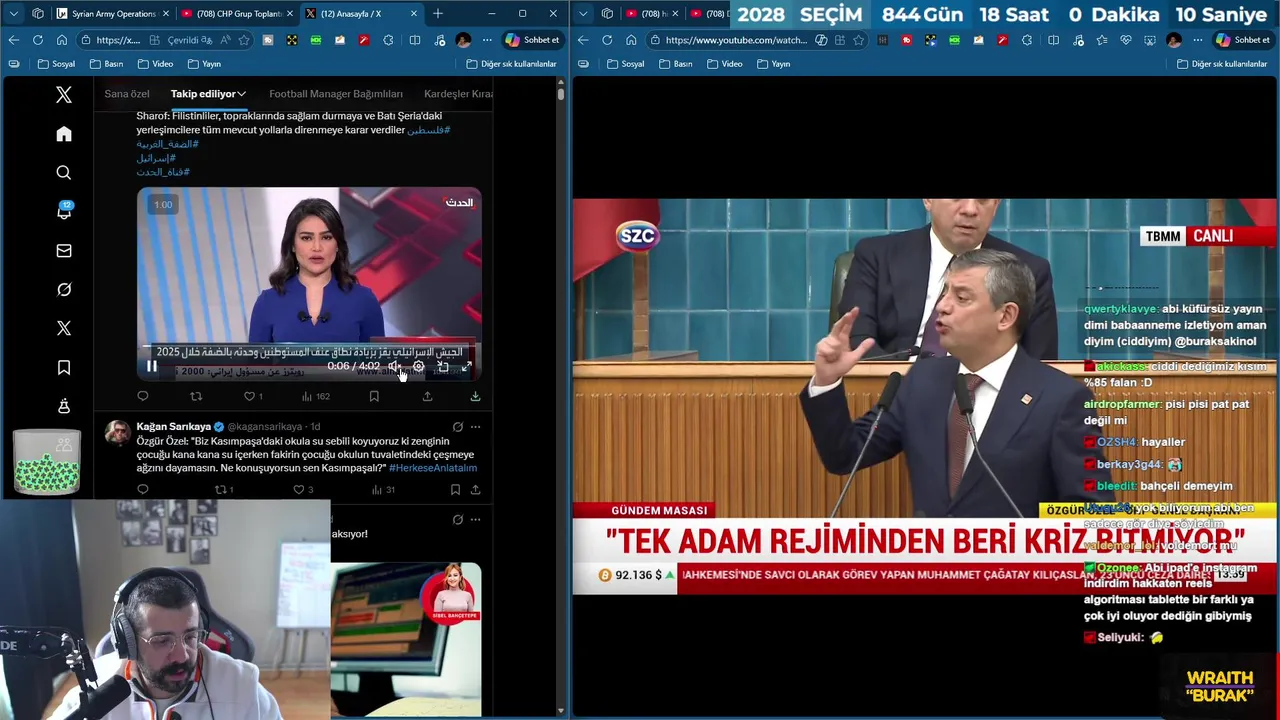Expand tab search chevron in left browser

coord(13,14)
